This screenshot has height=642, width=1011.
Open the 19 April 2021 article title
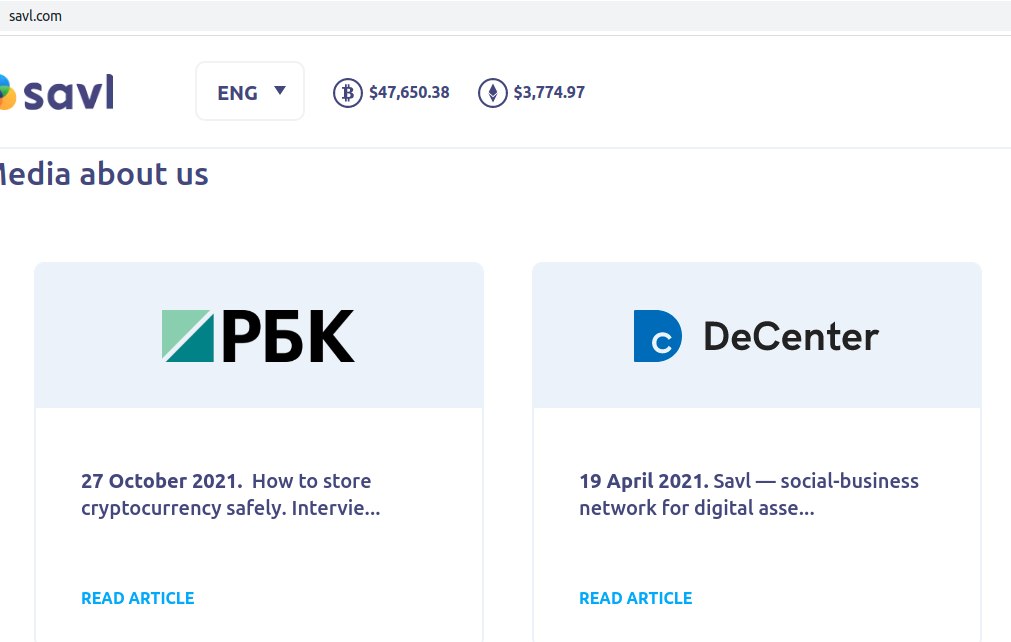748,495
